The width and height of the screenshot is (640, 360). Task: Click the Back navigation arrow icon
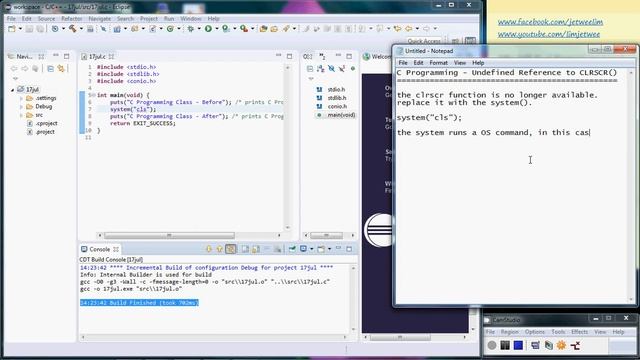click(x=408, y=29)
